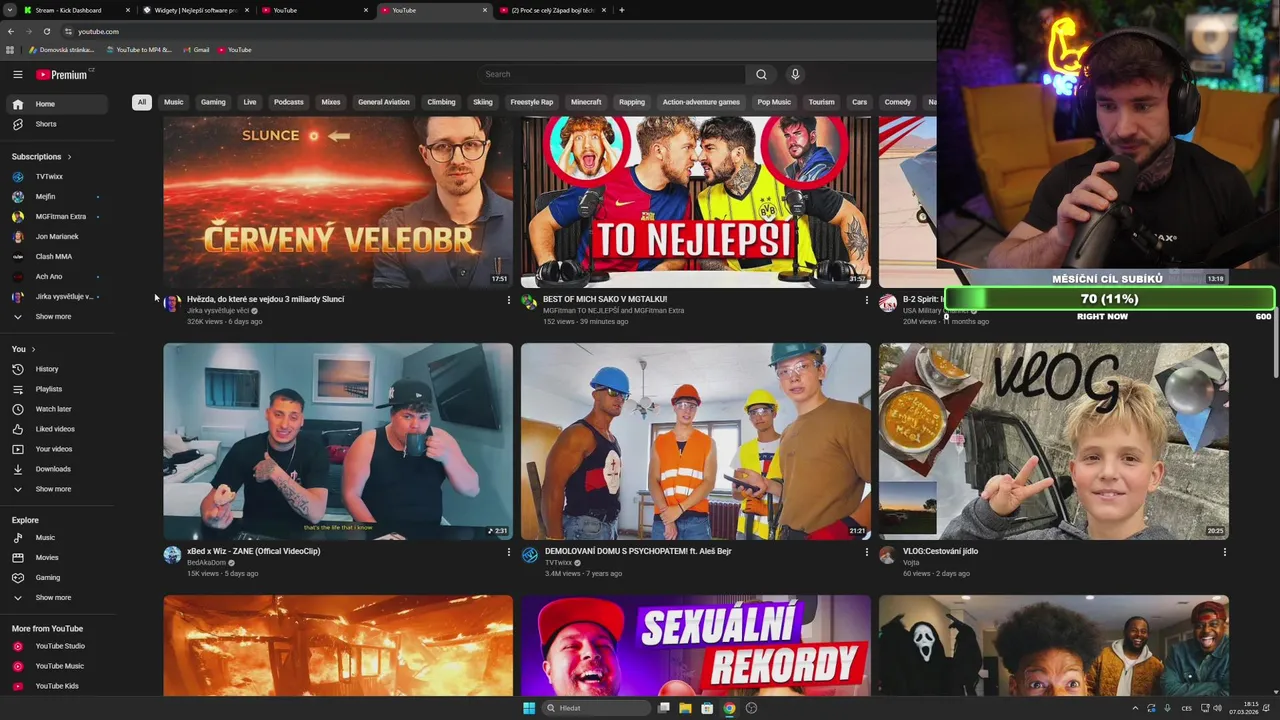The image size is (1280, 720).
Task: Open the Watch later list
Action: coord(57,409)
